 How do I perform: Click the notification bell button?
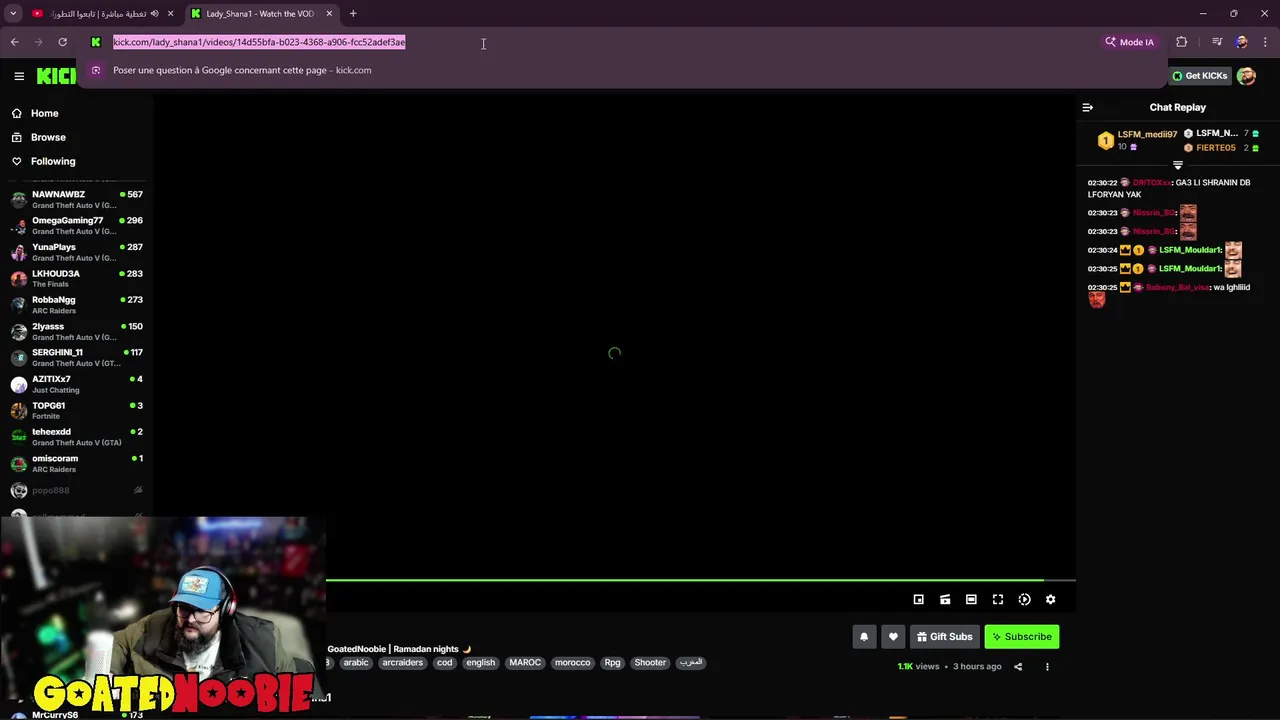[864, 637]
